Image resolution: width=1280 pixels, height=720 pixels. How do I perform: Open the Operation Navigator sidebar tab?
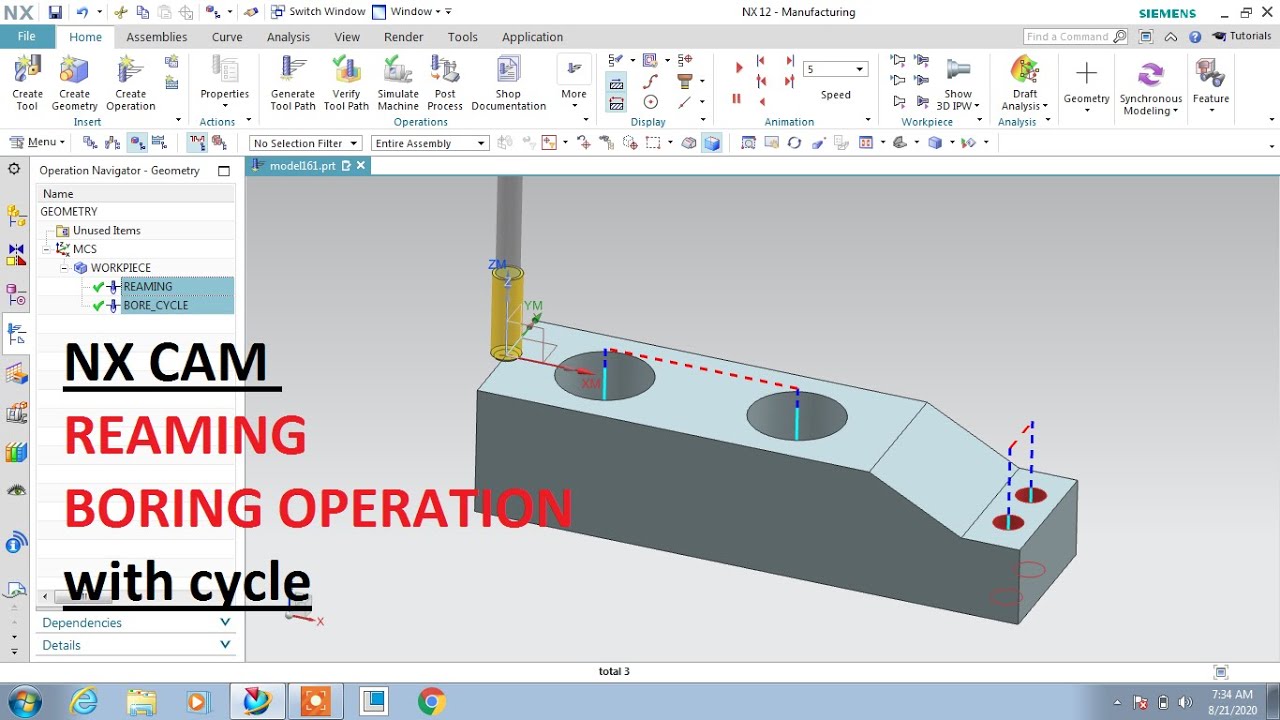16,333
